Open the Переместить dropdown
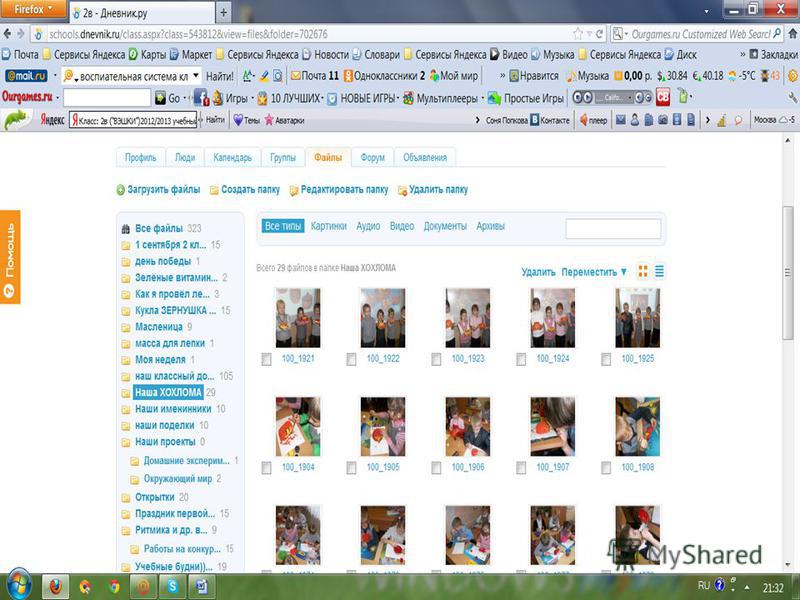 click(594, 272)
